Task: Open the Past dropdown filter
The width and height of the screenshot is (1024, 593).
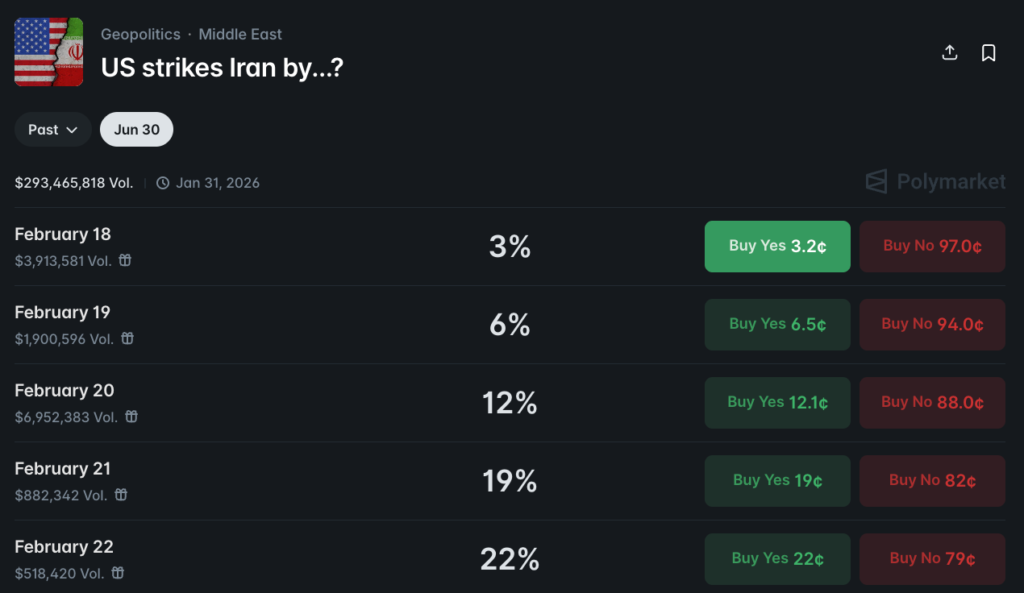Action: point(52,129)
